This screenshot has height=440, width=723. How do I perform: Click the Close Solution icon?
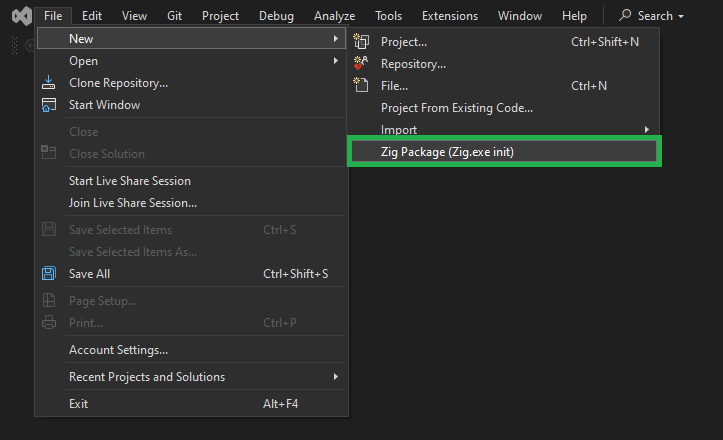[48, 152]
